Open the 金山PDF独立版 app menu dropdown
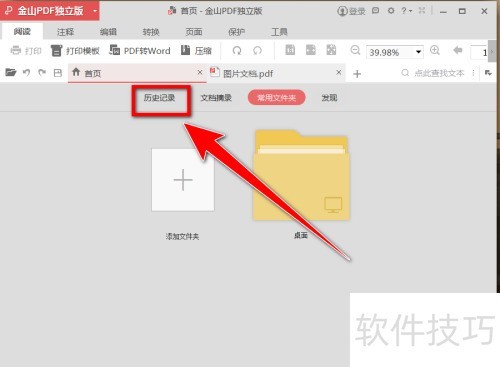500x367 pixels. pos(95,11)
